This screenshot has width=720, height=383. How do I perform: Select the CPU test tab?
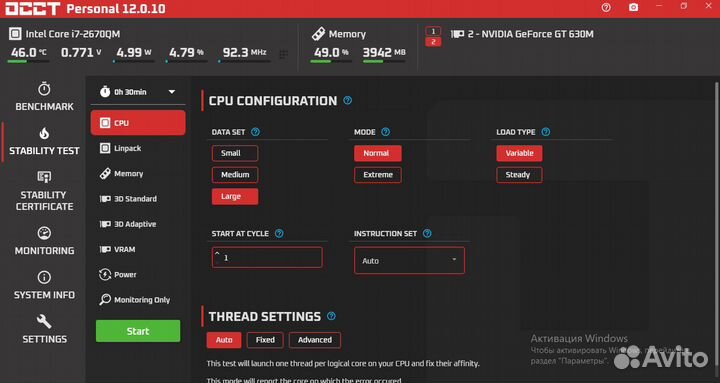coord(138,123)
